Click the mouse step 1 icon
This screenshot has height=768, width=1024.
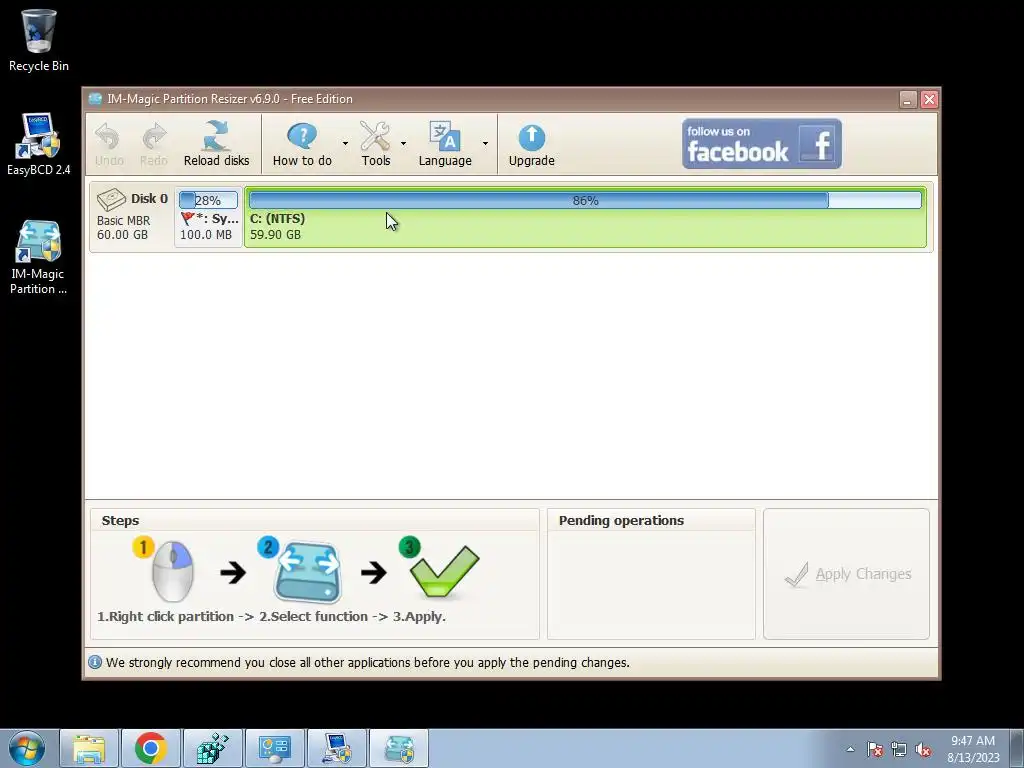tap(171, 571)
